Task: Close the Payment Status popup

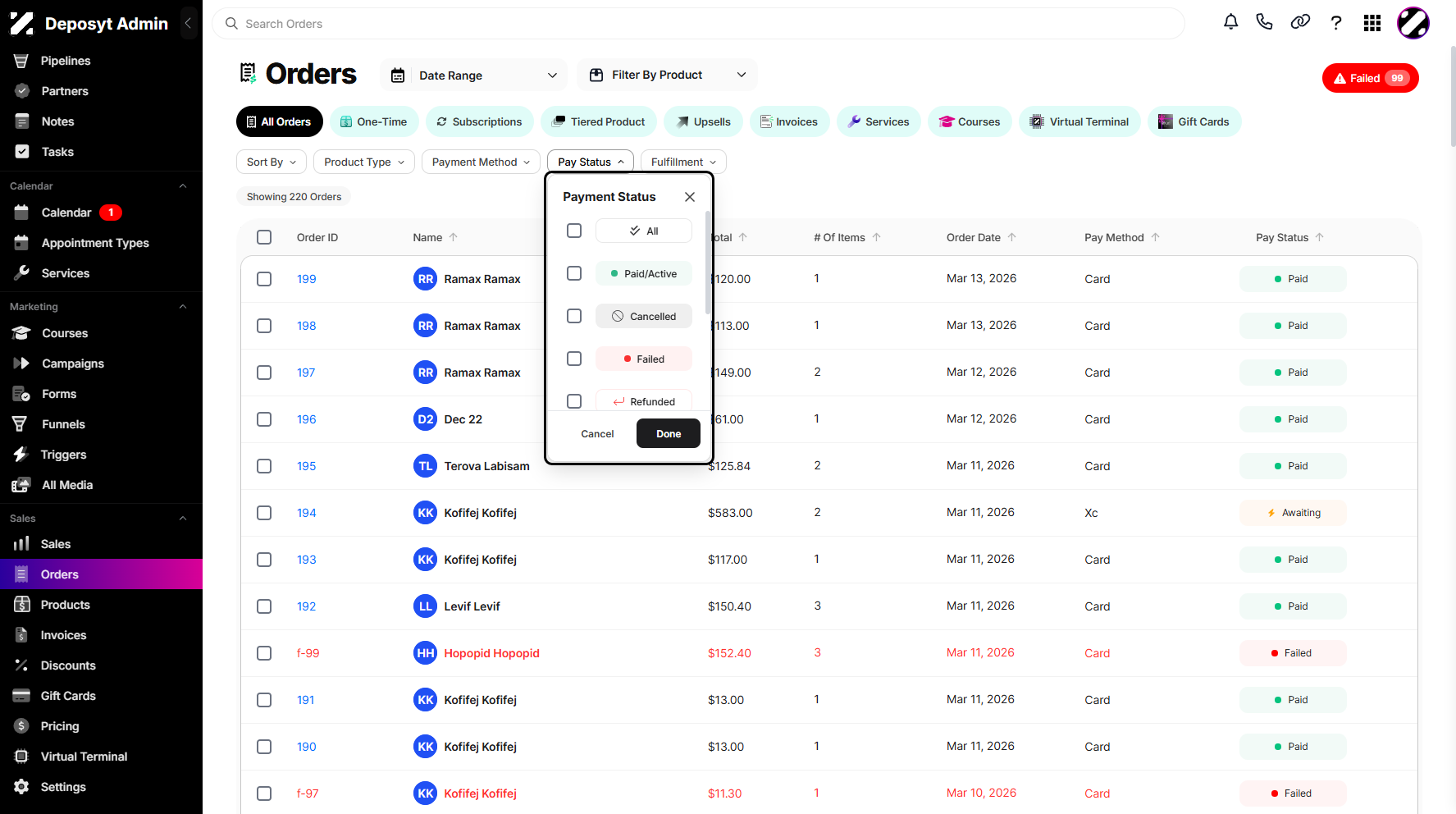Action: [x=690, y=197]
